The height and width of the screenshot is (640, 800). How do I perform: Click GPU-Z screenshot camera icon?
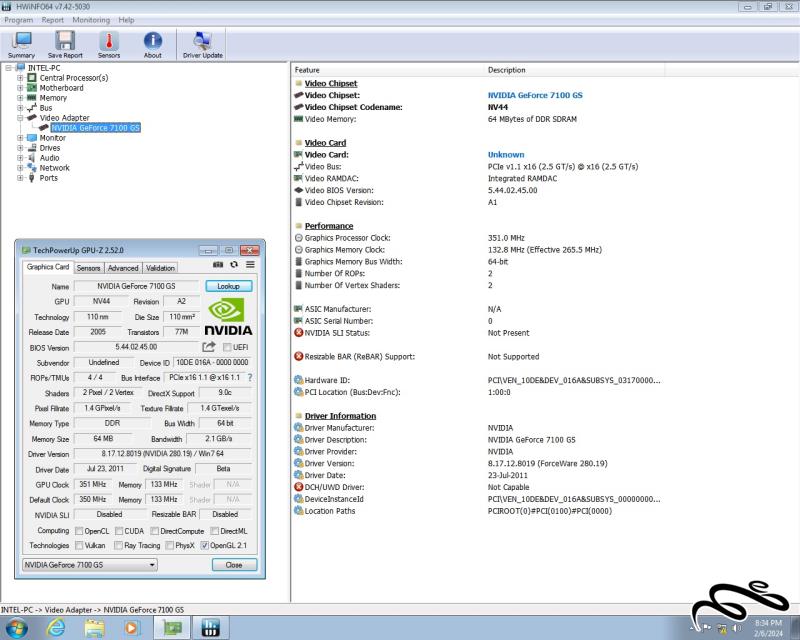[218, 264]
